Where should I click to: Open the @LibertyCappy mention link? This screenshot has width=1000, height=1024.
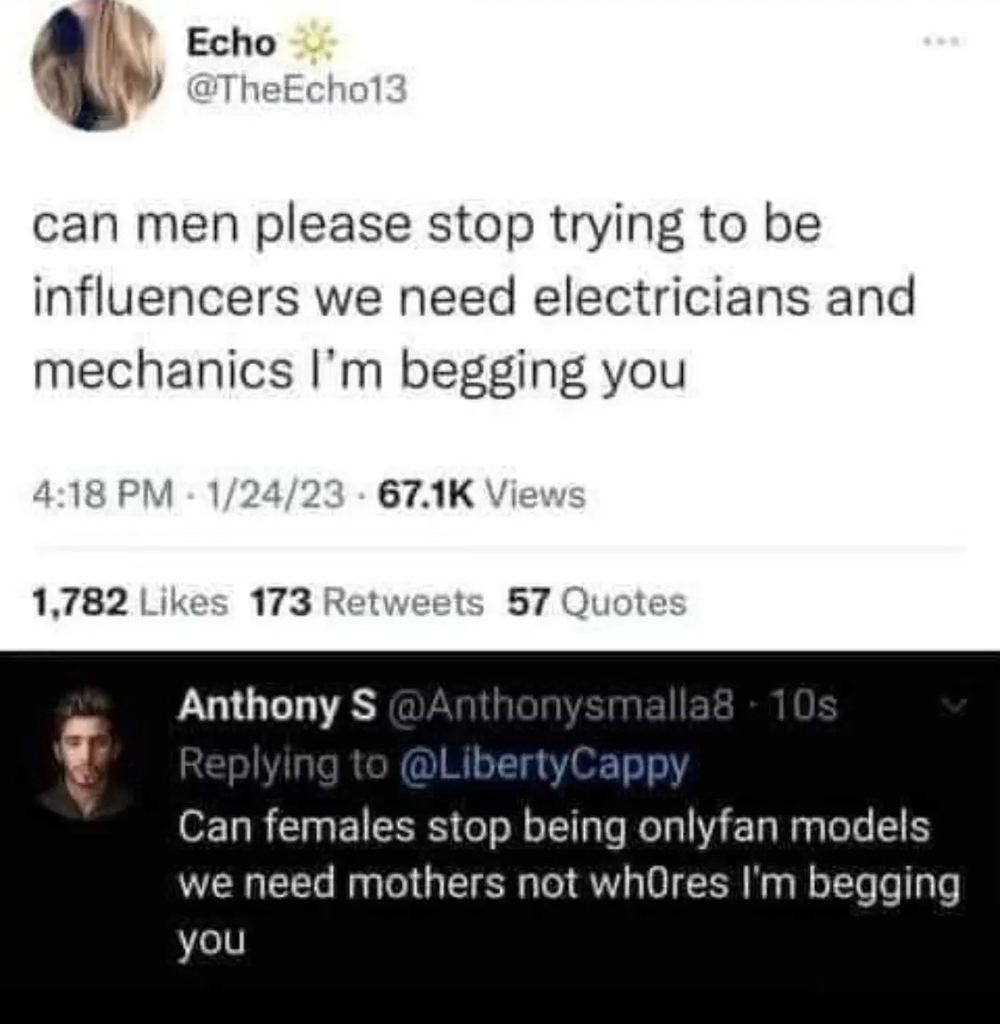543,764
